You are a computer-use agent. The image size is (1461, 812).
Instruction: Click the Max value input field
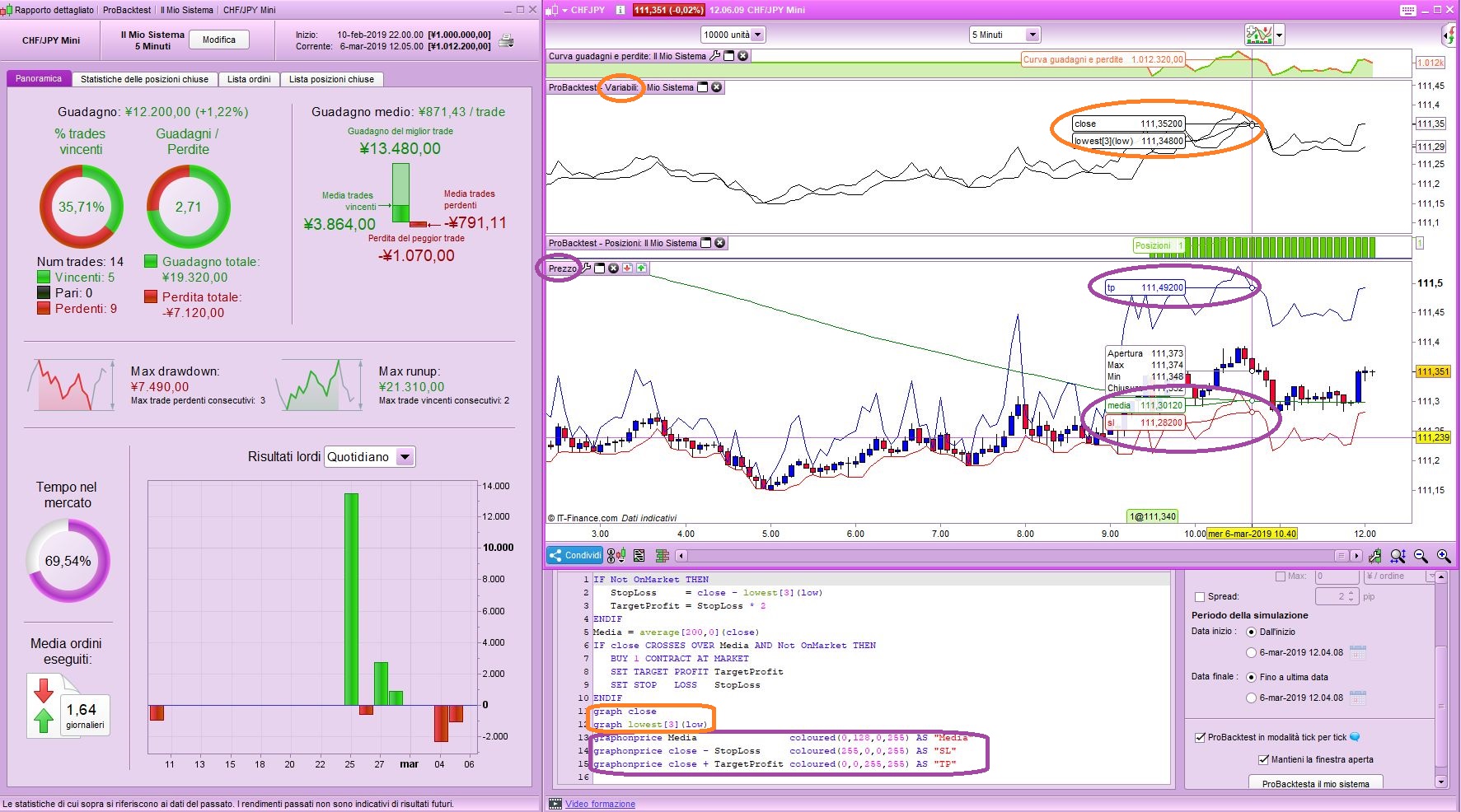tap(1336, 576)
